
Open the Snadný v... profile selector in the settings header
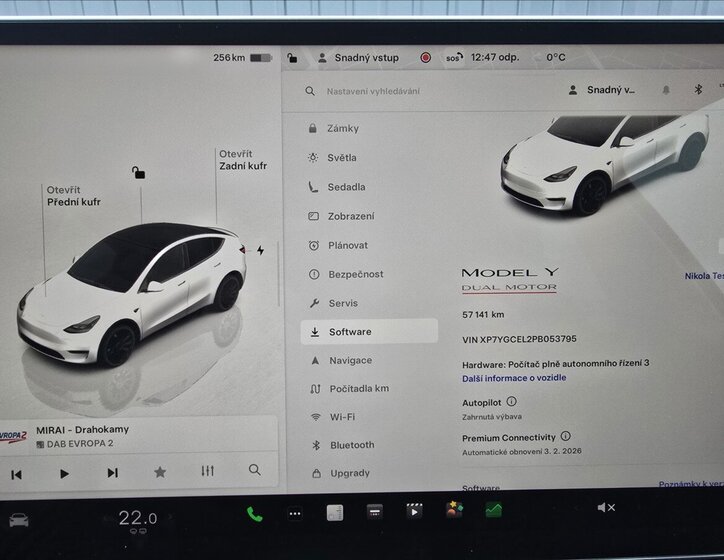pos(601,90)
